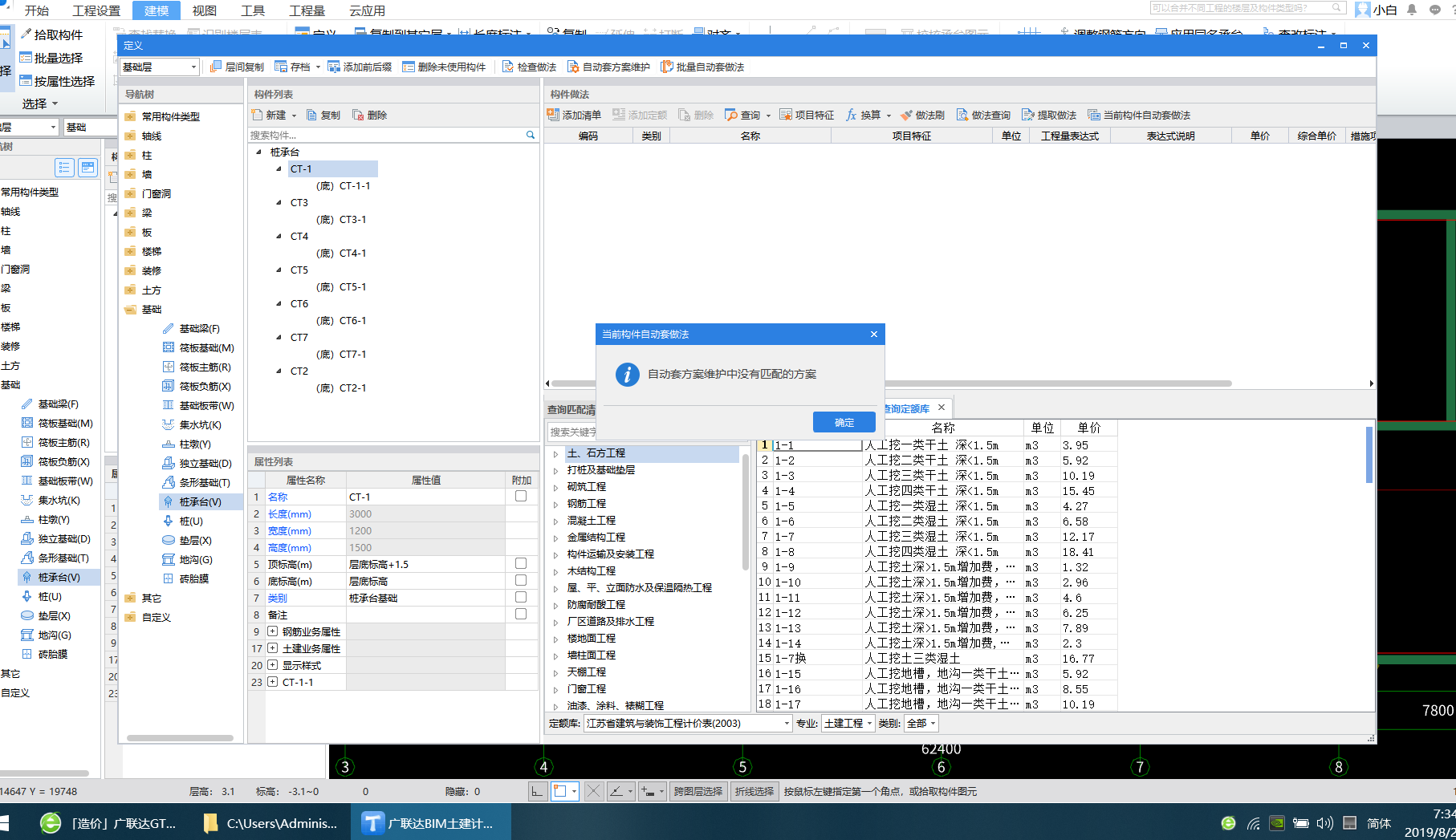
Task: Select 垫层(X) in navigation tree
Action: (195, 540)
